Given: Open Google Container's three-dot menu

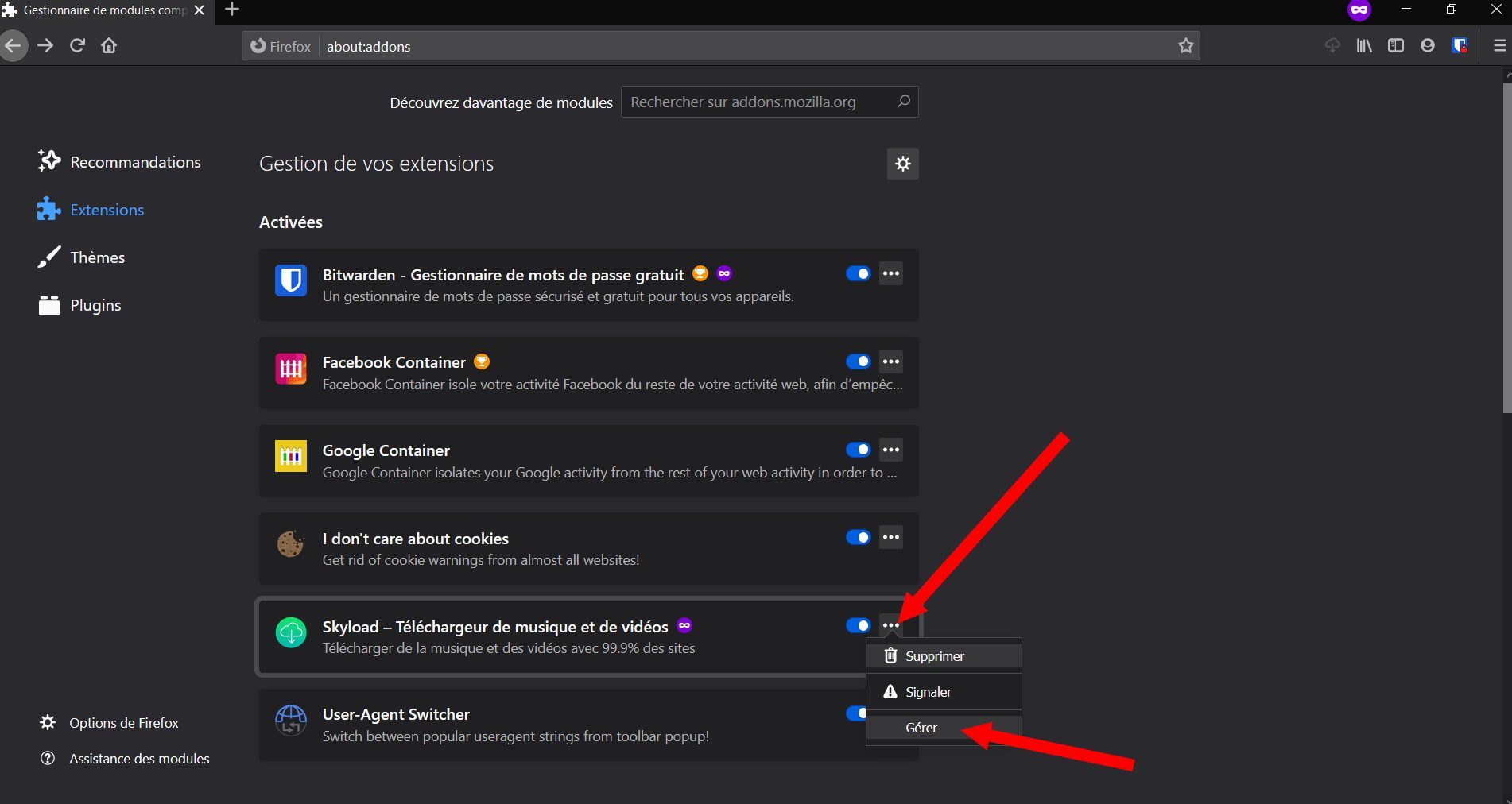Looking at the screenshot, I should tap(891, 450).
